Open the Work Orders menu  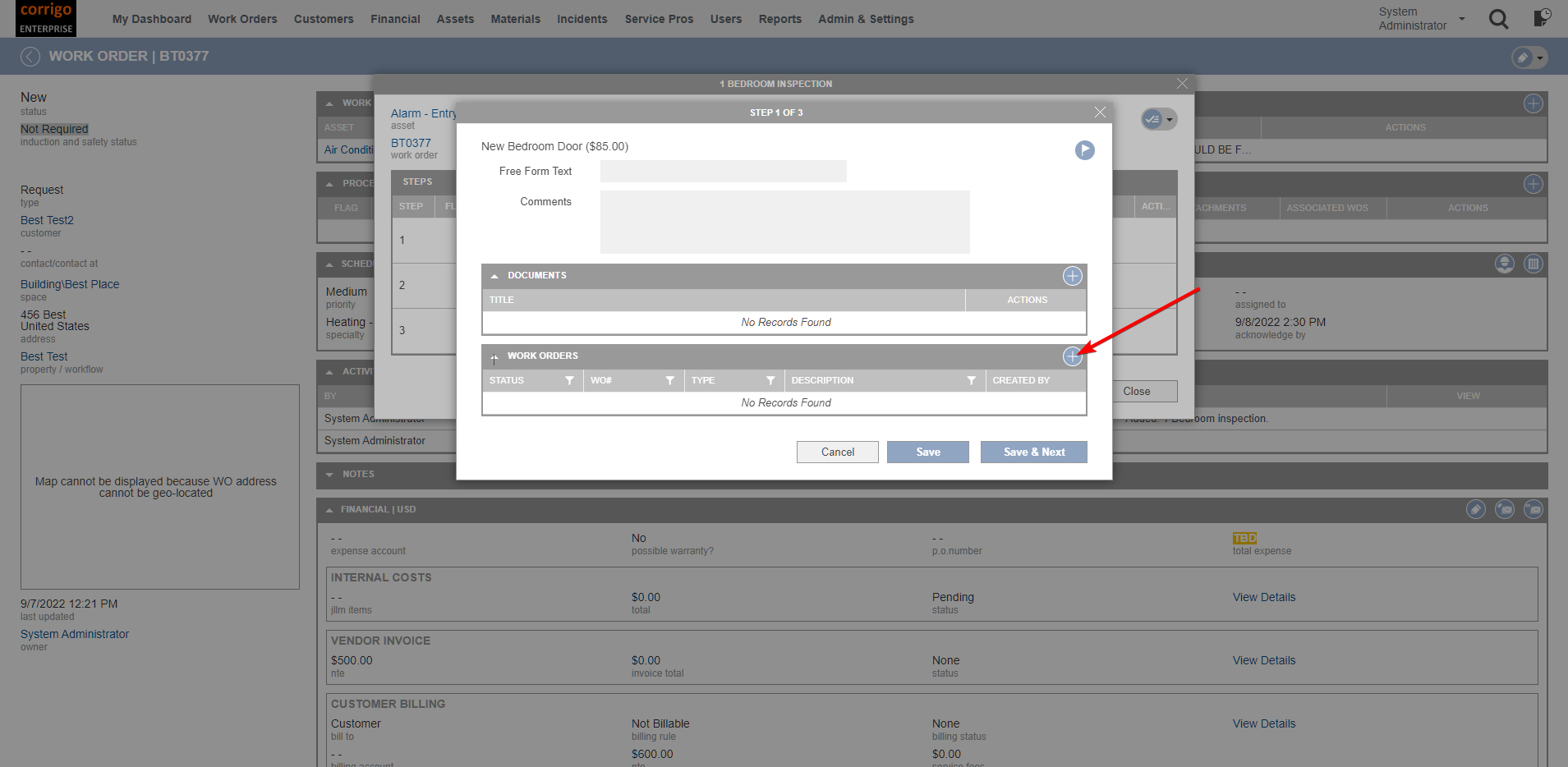242,19
